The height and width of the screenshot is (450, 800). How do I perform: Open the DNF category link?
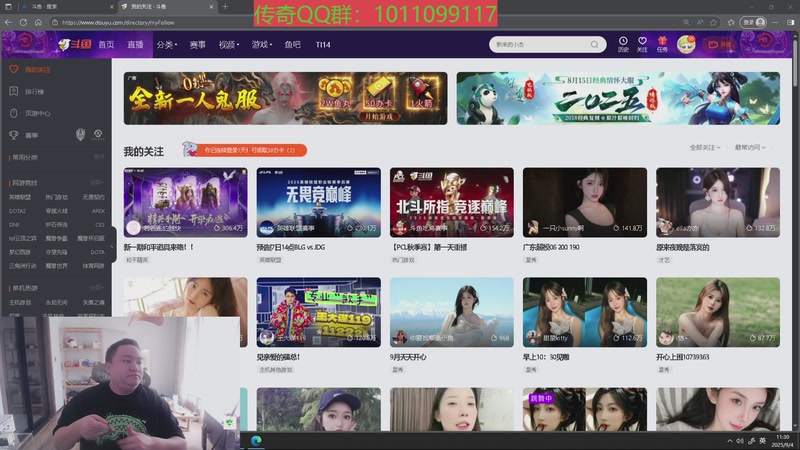click(x=14, y=224)
